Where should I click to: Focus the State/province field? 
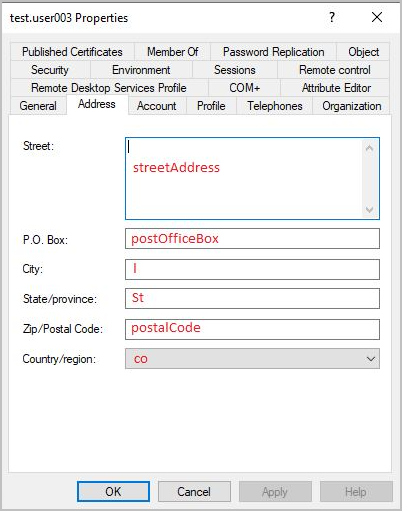(252, 298)
